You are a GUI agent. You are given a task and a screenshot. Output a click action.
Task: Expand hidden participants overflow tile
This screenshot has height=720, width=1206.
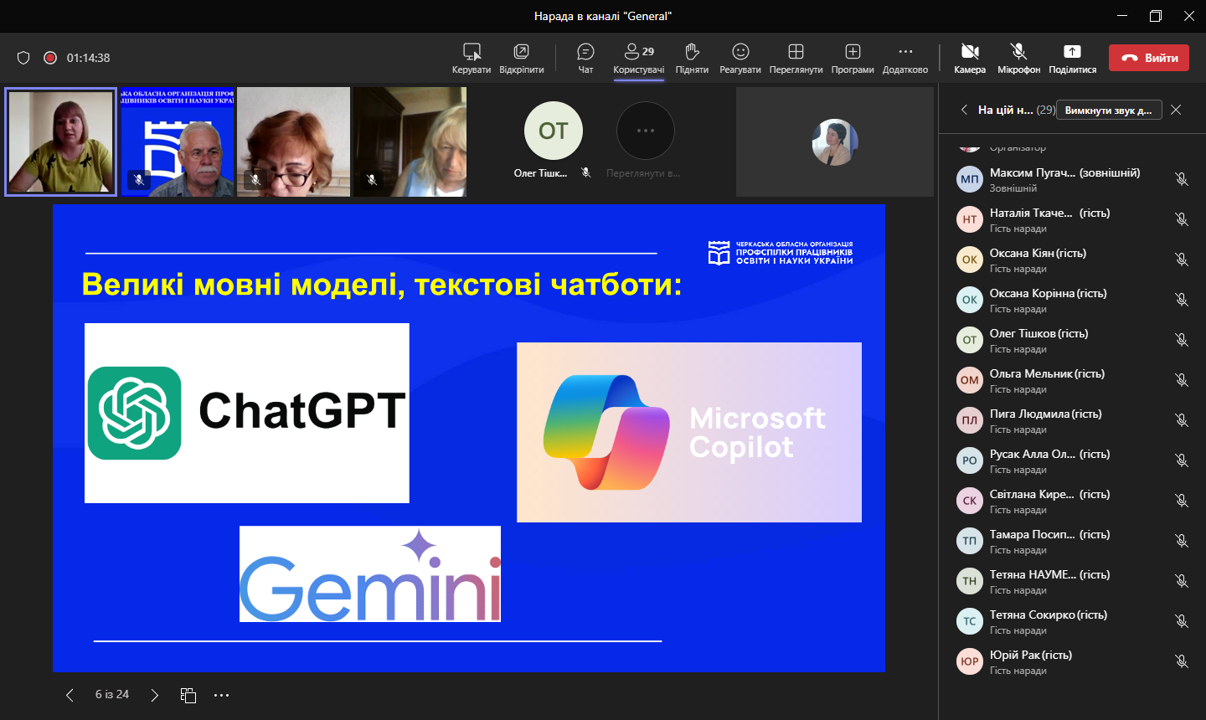click(645, 131)
